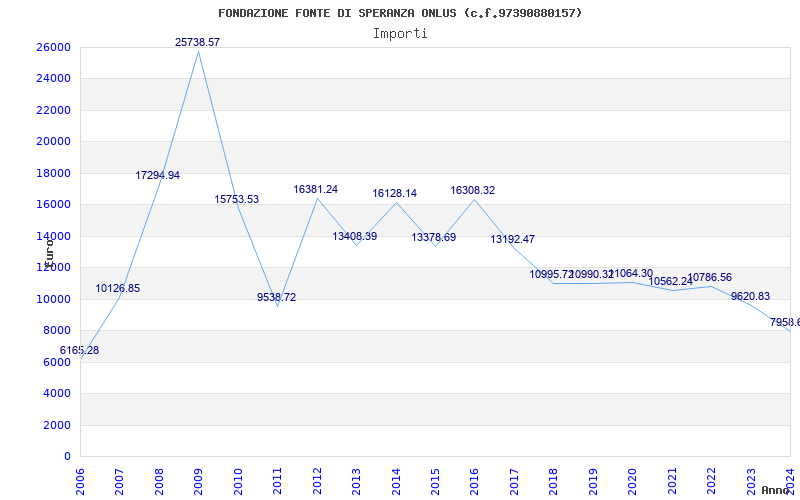Select the x-axis year 2013
This screenshot has width=800, height=500.
tap(356, 482)
